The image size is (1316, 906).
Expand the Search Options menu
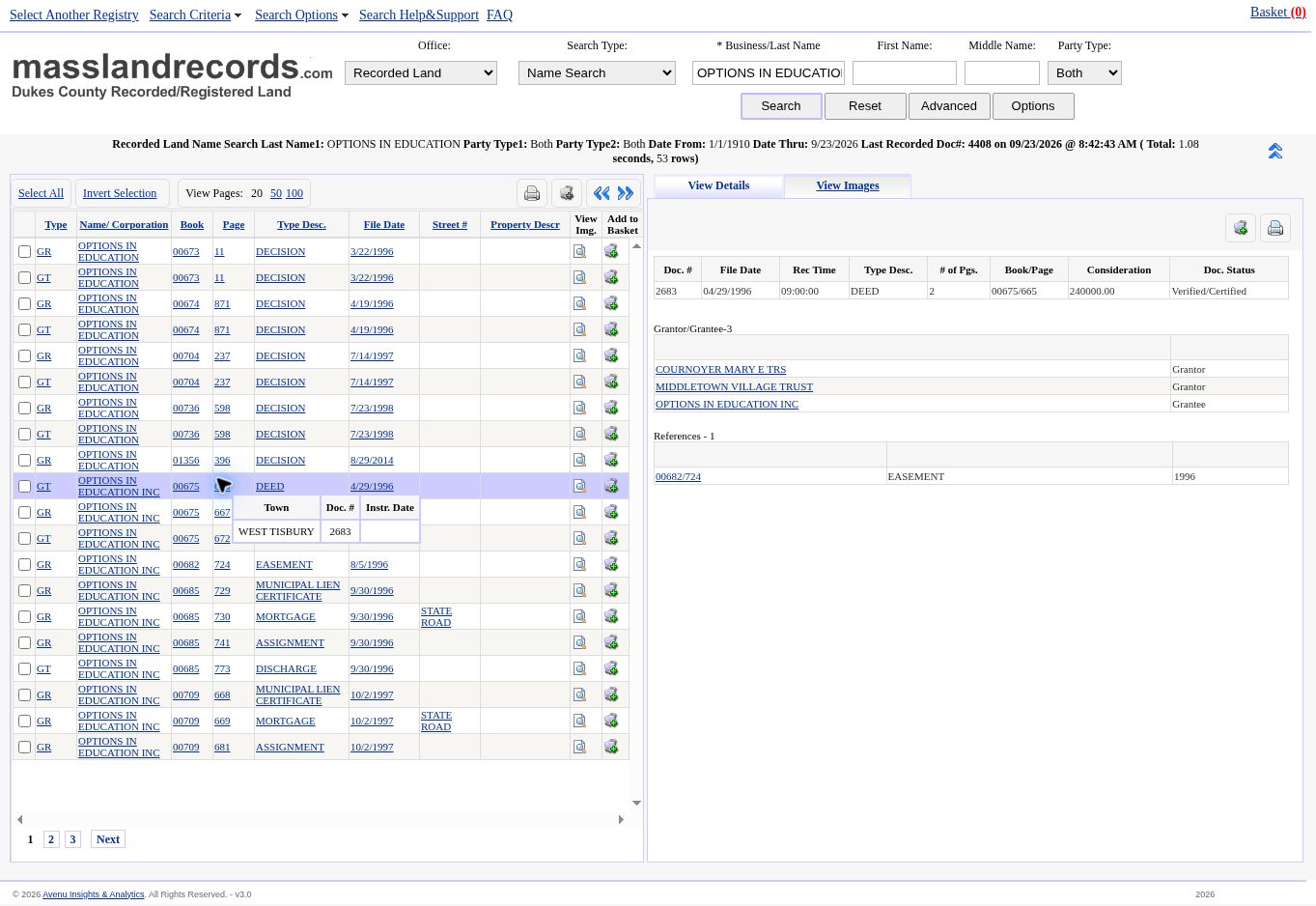[301, 14]
